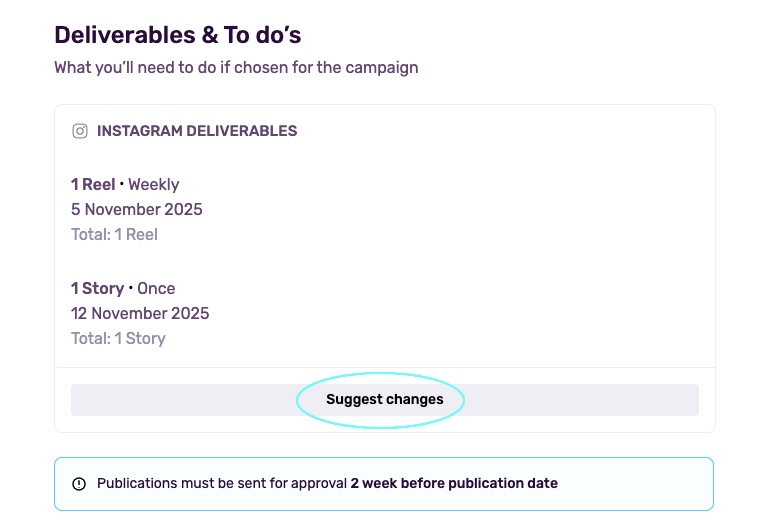
Task: Select the bold "1 Story" deliverable
Action: (x=97, y=288)
